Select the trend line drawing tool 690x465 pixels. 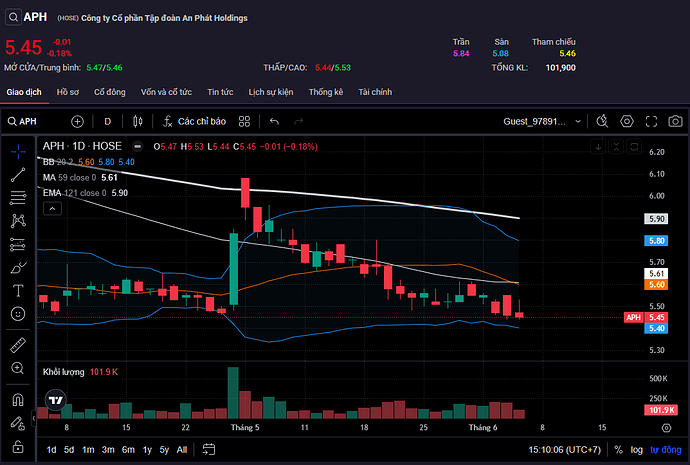(x=18, y=175)
